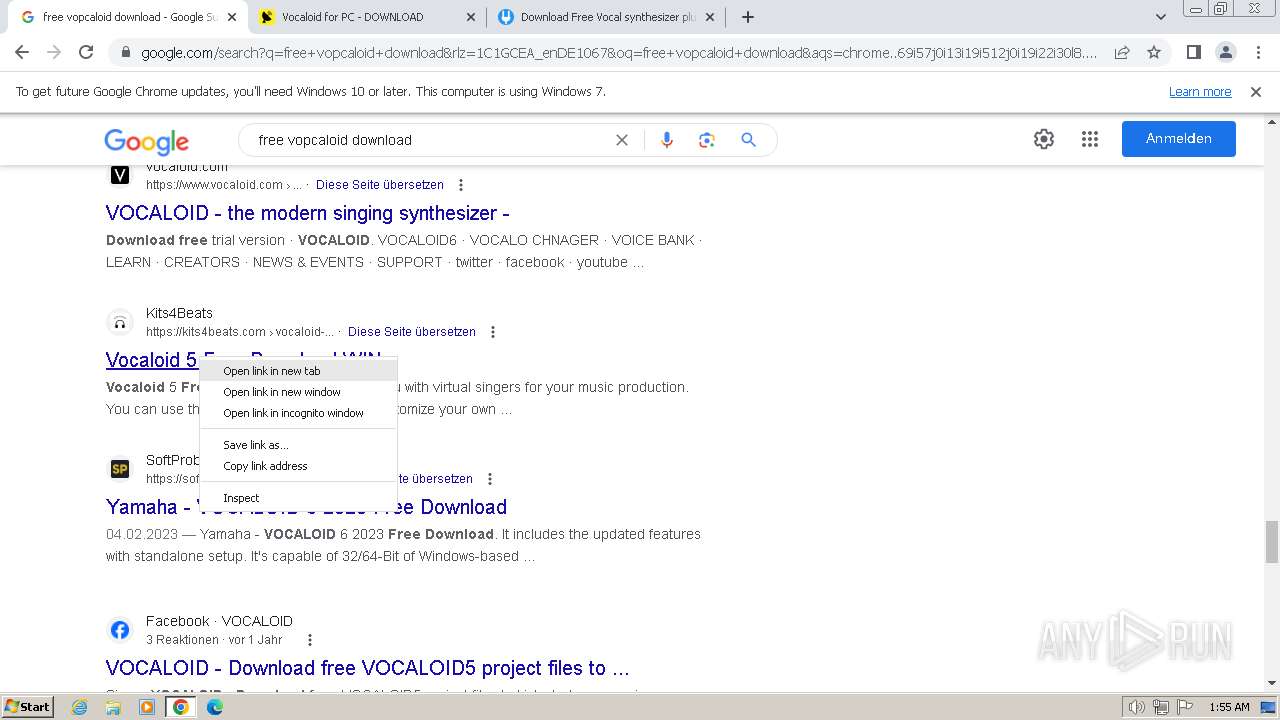
Task: Choose 'Open link in new window'
Action: tap(298, 392)
